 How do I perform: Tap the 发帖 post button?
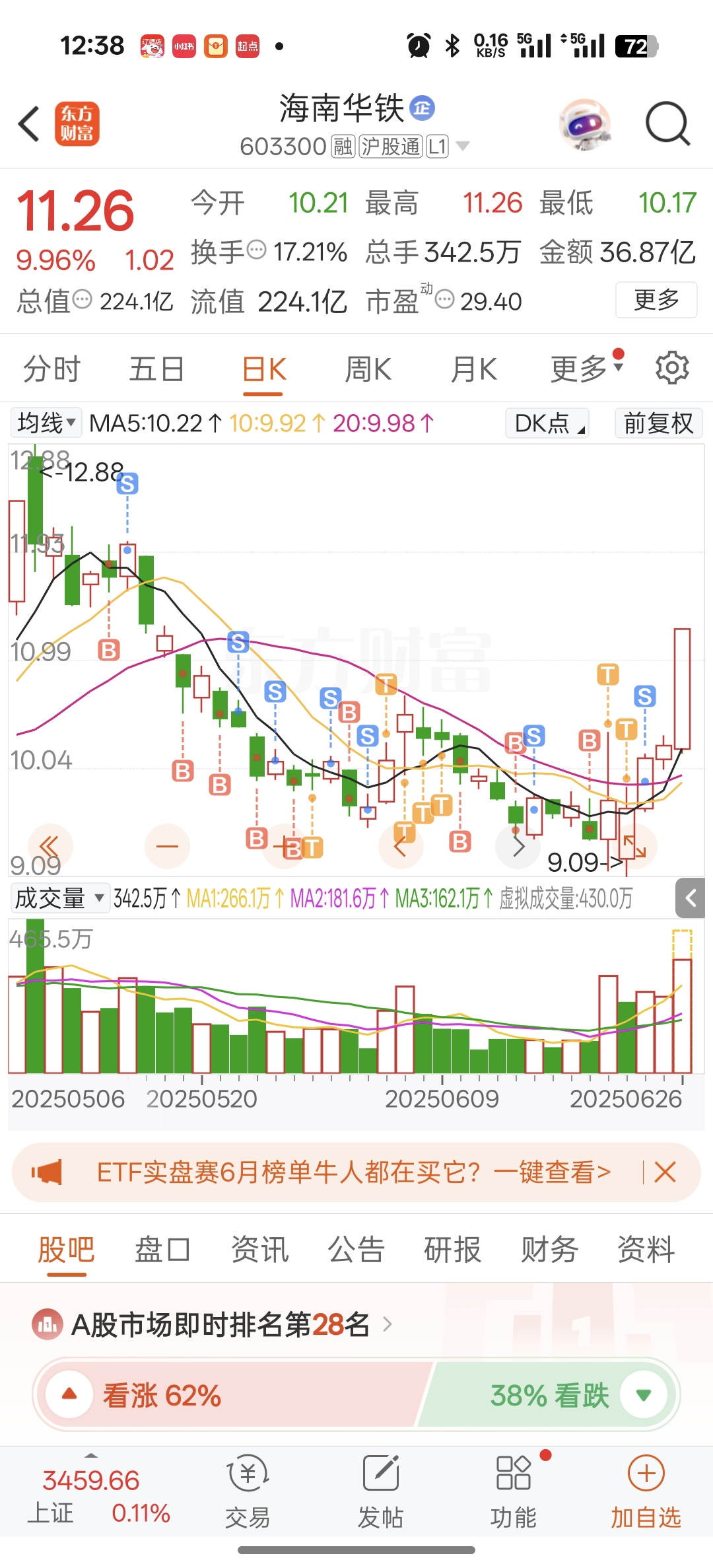pyautogui.click(x=380, y=1493)
